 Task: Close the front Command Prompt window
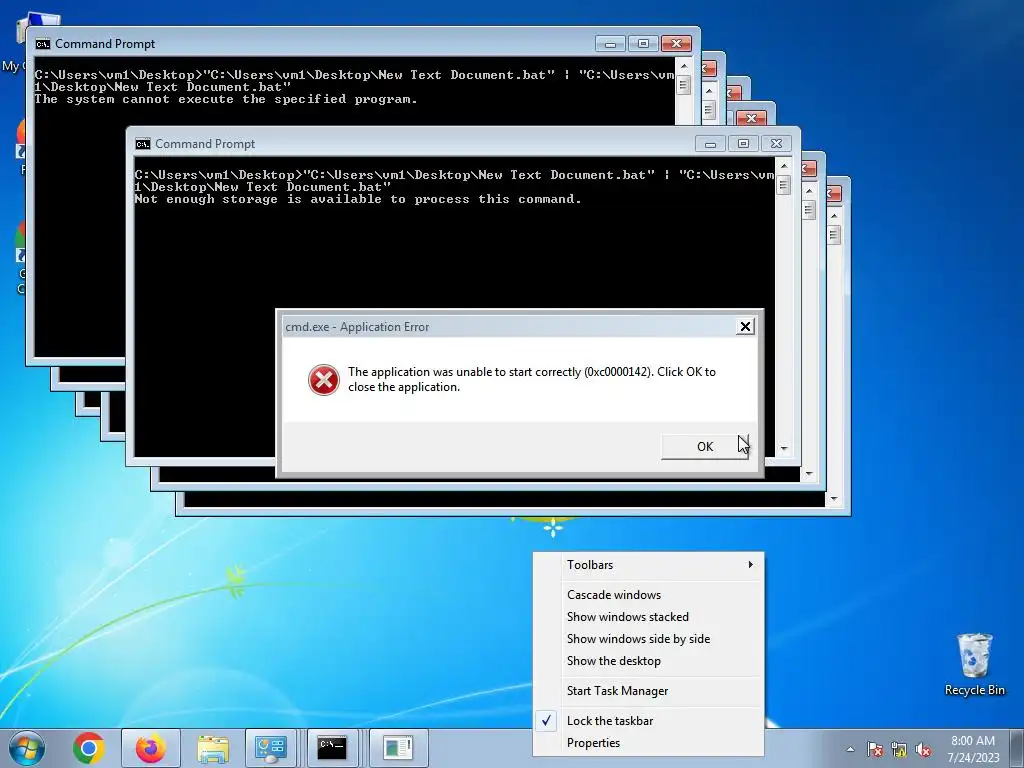tap(776, 144)
